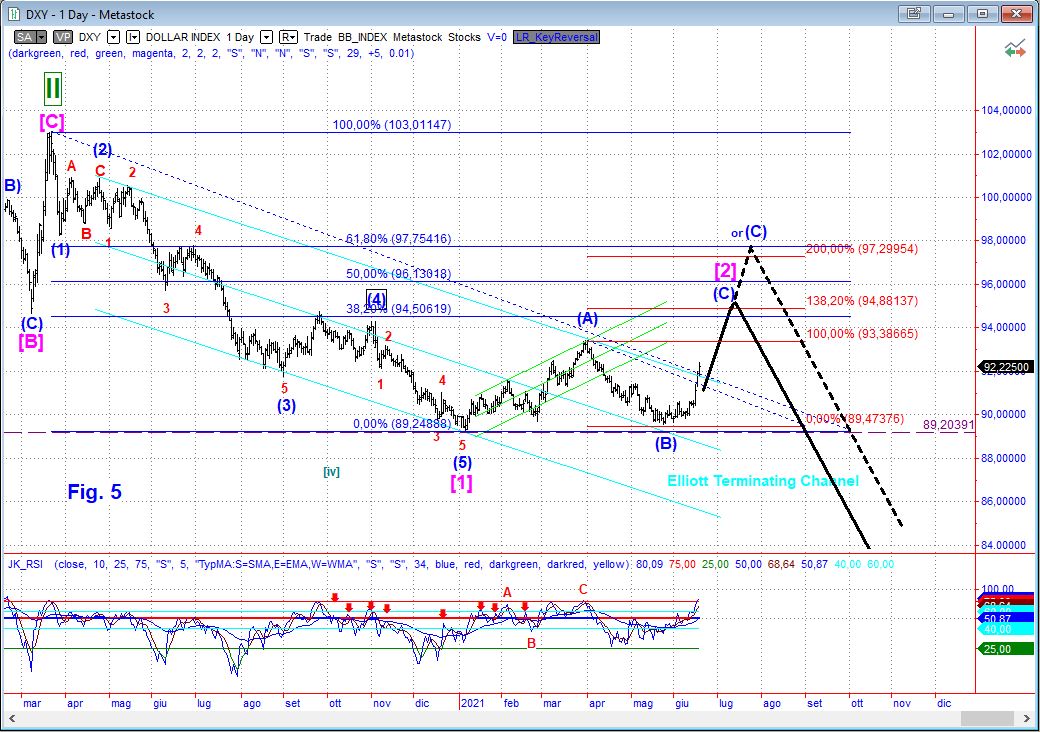Screen dimensions: 1040x732
Task: Open the DXY symbol dropdown arrow
Action: tap(113, 37)
